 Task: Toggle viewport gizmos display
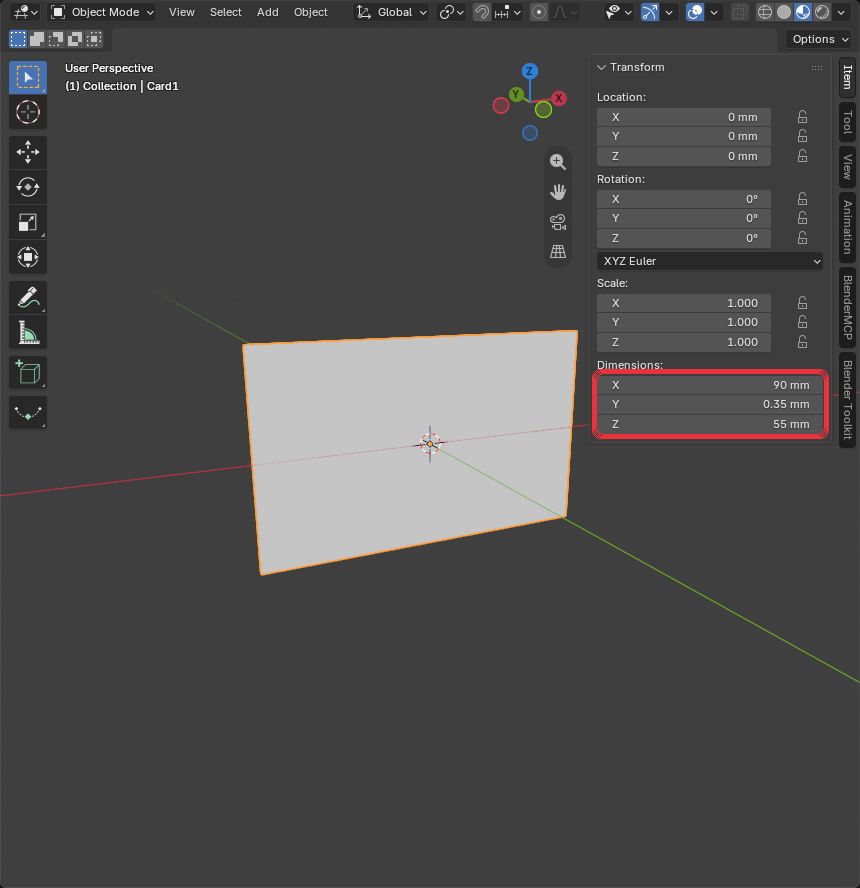point(650,12)
